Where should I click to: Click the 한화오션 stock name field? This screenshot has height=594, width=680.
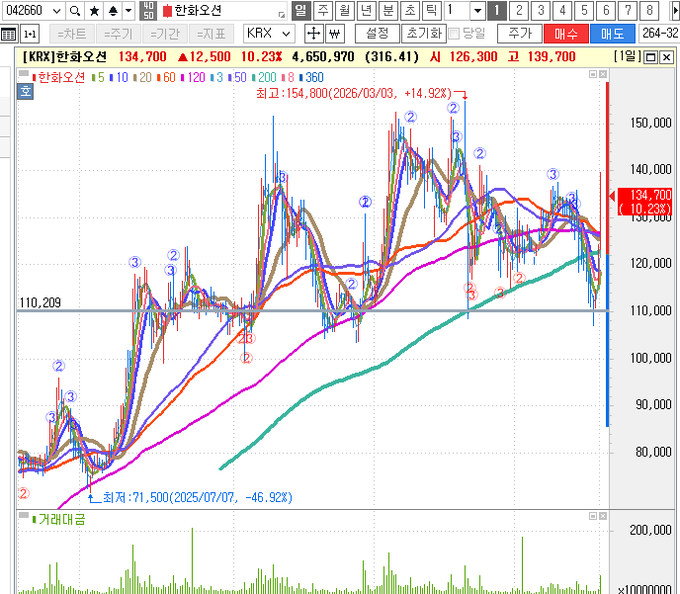(x=224, y=11)
